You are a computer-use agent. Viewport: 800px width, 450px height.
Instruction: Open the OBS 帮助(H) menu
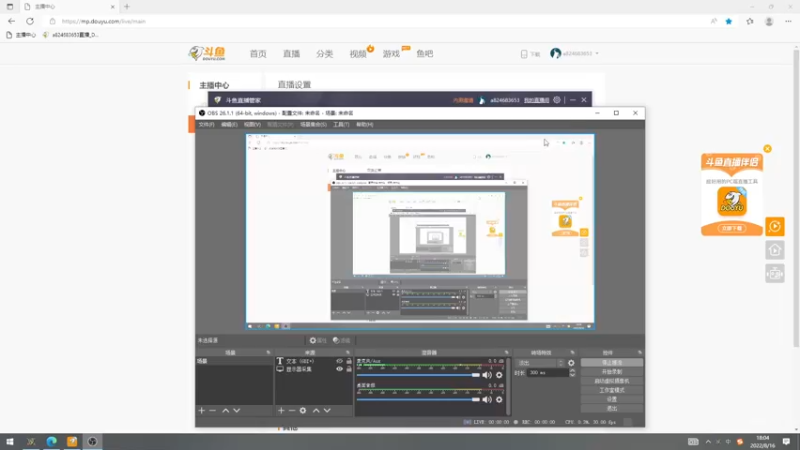[364, 124]
